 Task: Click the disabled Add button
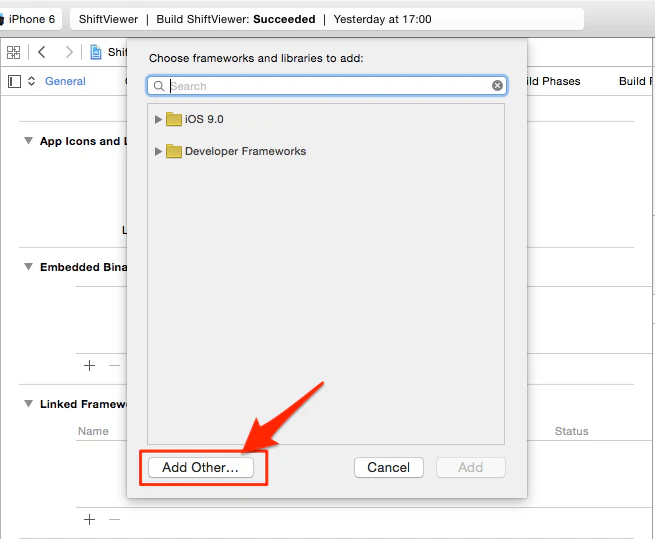[471, 467]
